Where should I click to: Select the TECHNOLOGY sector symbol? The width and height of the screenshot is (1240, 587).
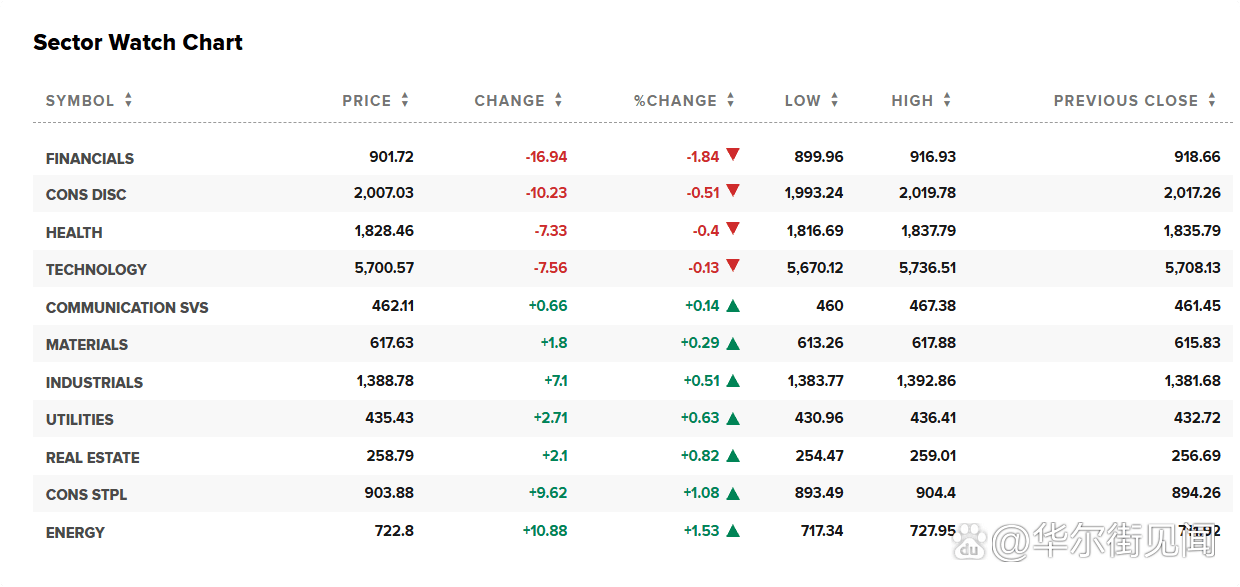click(x=96, y=270)
